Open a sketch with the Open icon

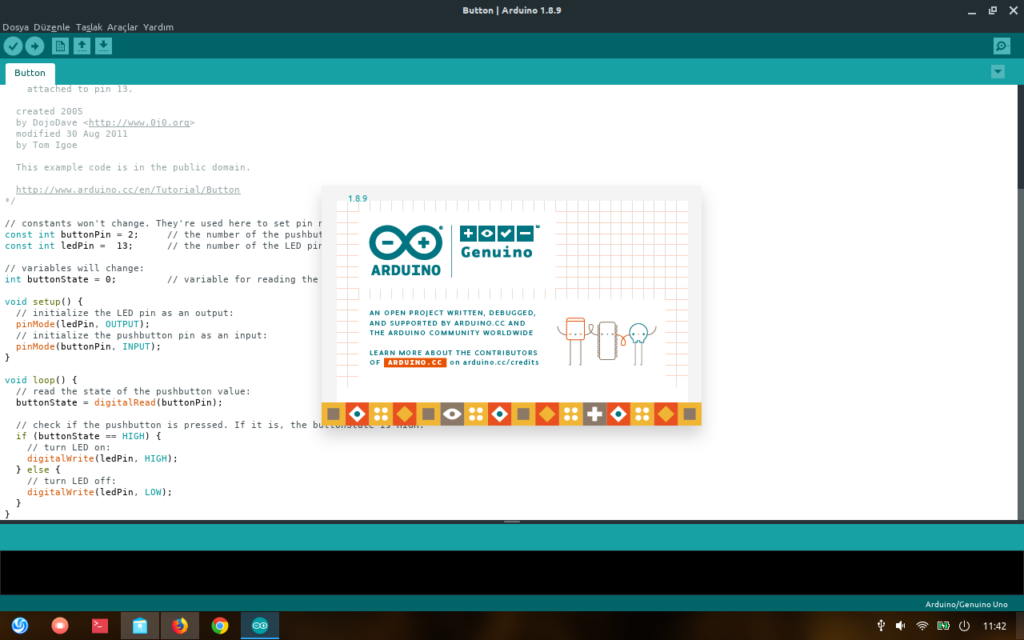82,46
